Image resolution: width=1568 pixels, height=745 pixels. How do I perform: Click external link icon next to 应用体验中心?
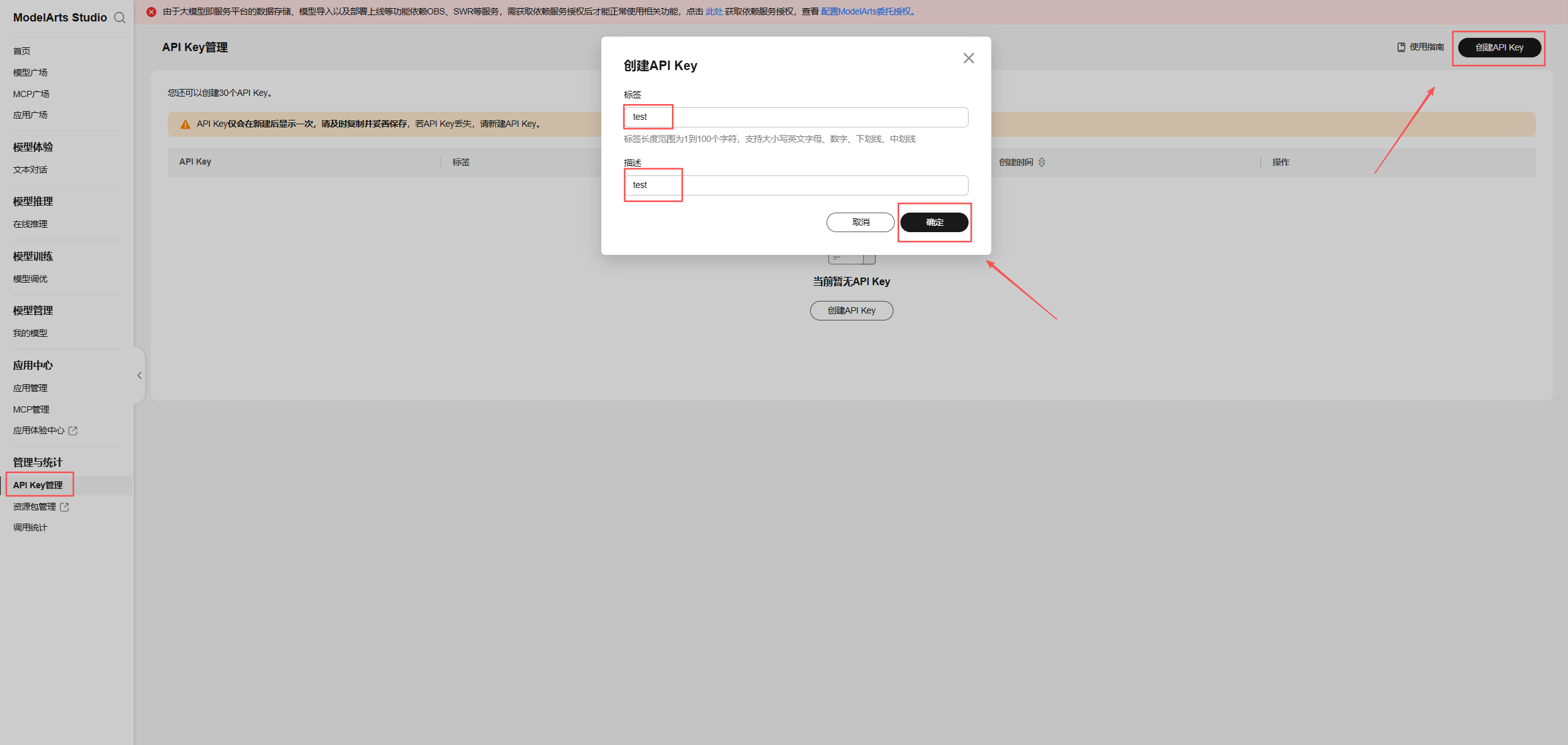coord(73,431)
